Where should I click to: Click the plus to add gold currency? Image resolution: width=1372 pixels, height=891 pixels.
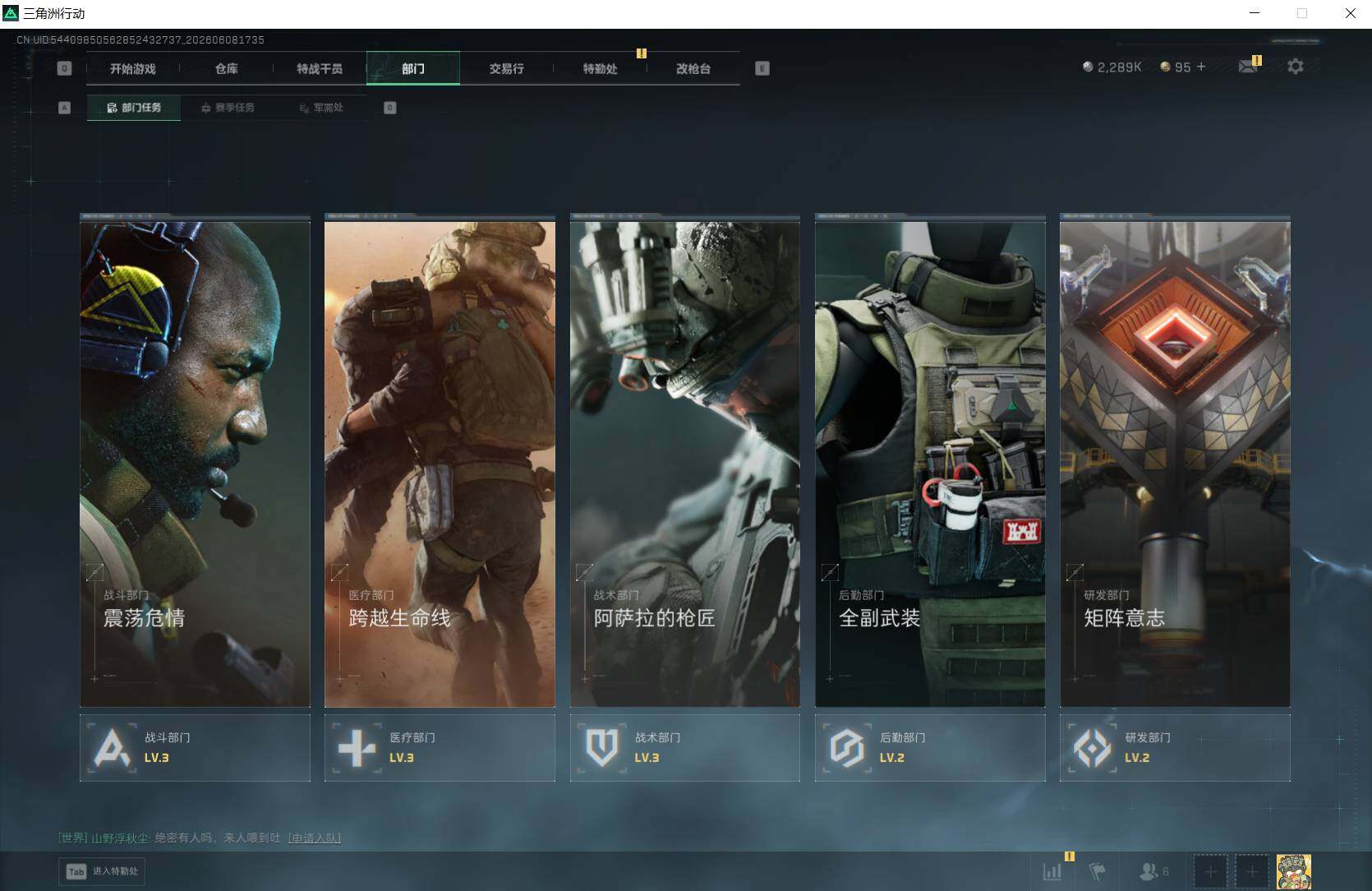click(1201, 67)
